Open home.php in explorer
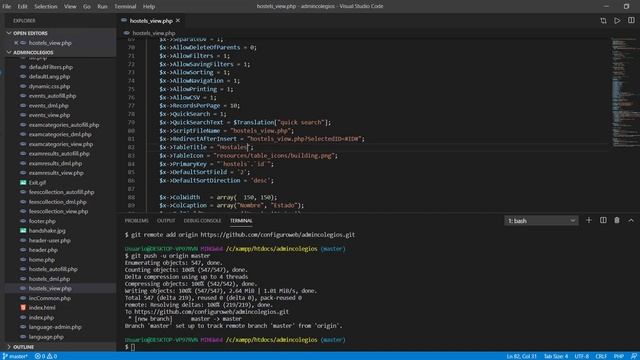This screenshot has width=640, height=360. coord(41,260)
